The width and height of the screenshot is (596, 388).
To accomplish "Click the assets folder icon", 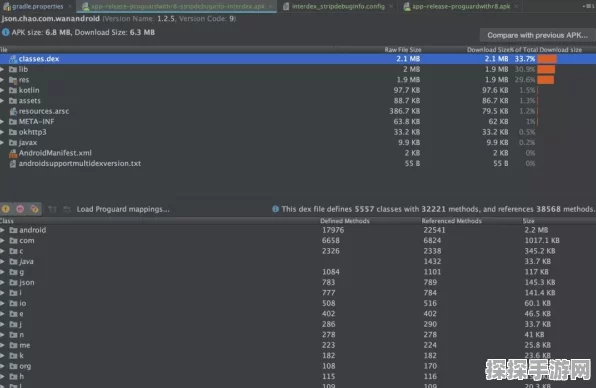I will point(13,101).
